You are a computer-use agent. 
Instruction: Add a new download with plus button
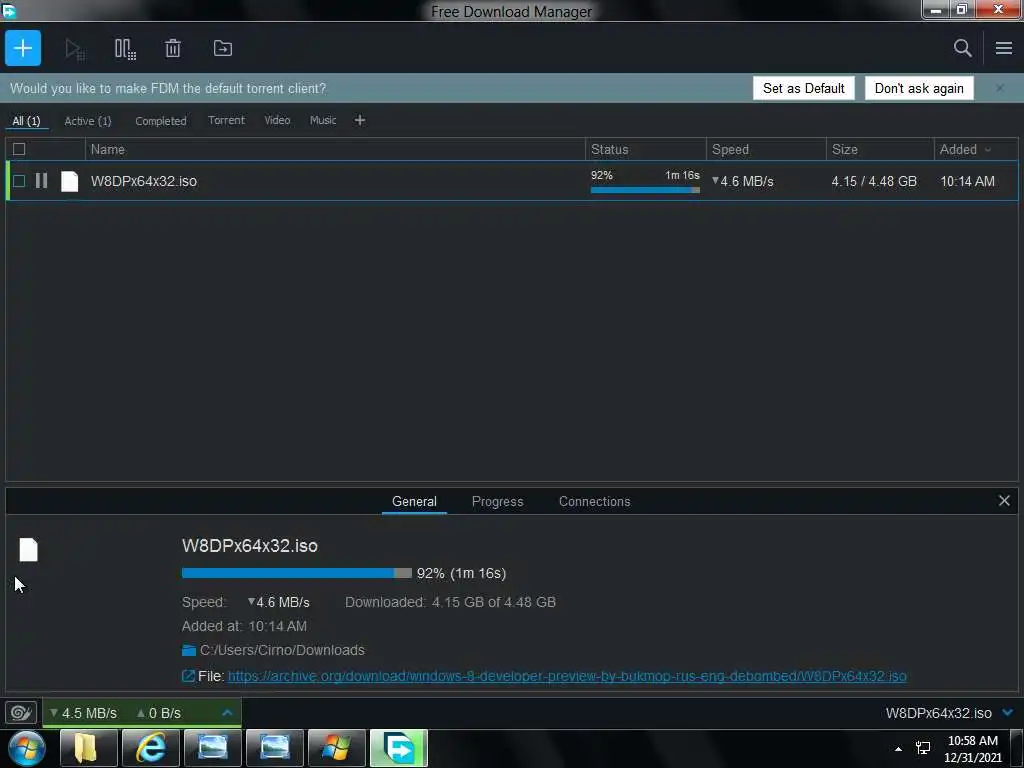pyautogui.click(x=23, y=48)
